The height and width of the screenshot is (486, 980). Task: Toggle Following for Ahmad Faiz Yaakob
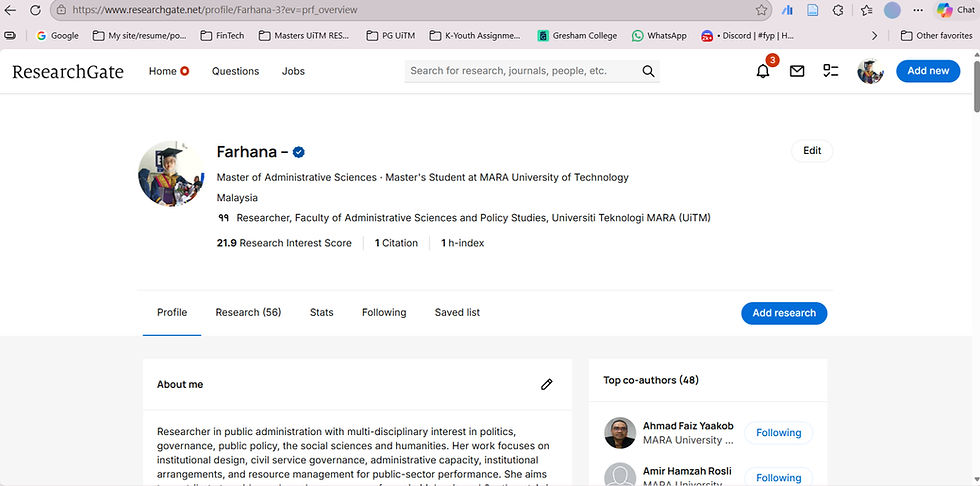pos(778,432)
